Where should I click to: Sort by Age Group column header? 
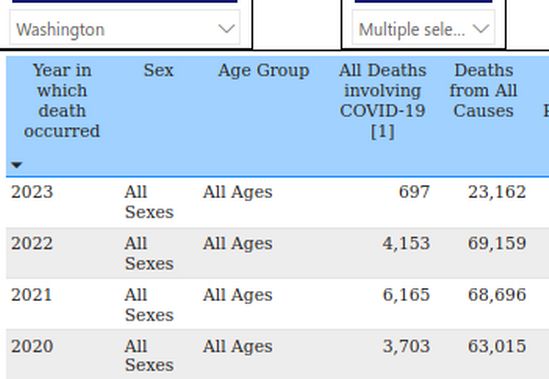(264, 71)
